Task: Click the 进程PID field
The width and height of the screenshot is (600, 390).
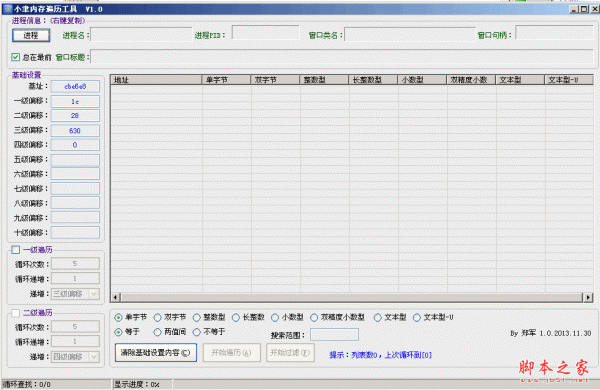Action: click(266, 33)
